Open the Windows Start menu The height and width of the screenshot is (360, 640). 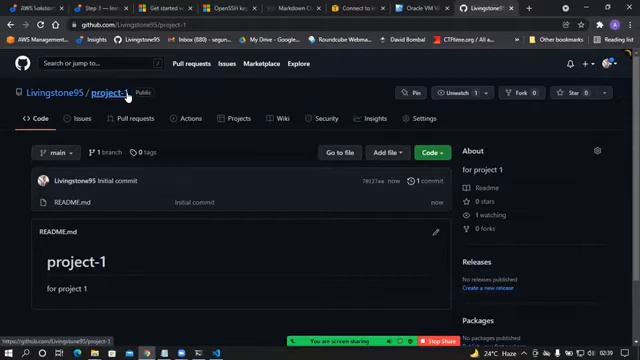9,353
